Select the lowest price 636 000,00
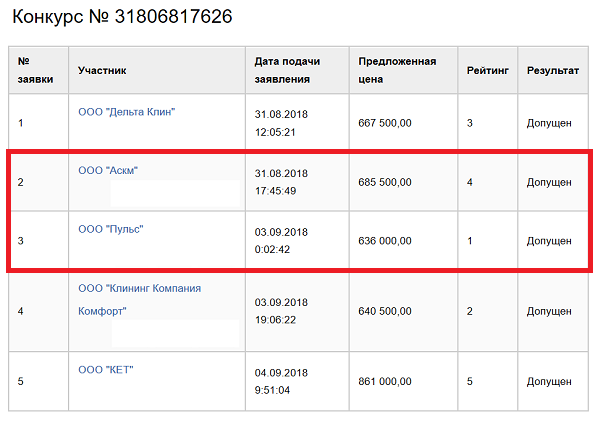Viewport: 600px width, 422px height. [x=385, y=241]
